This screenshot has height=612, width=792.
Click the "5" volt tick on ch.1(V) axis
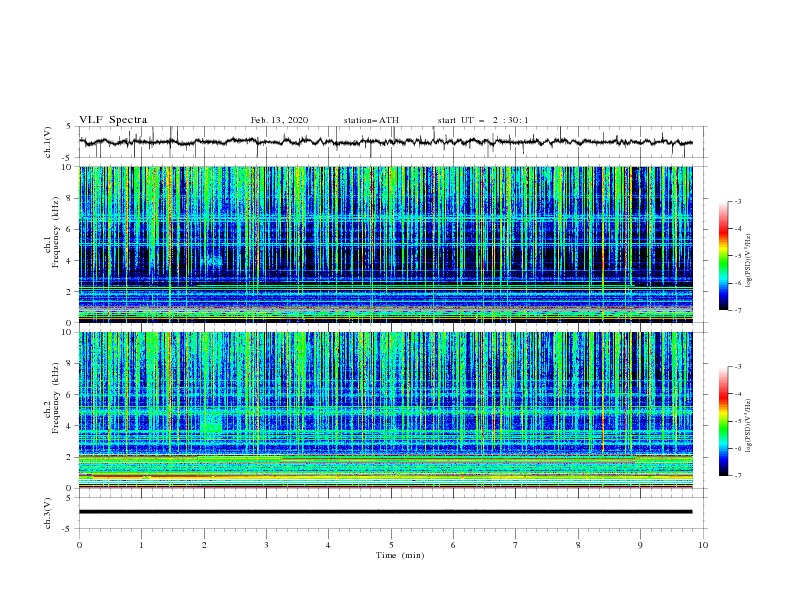point(70,126)
